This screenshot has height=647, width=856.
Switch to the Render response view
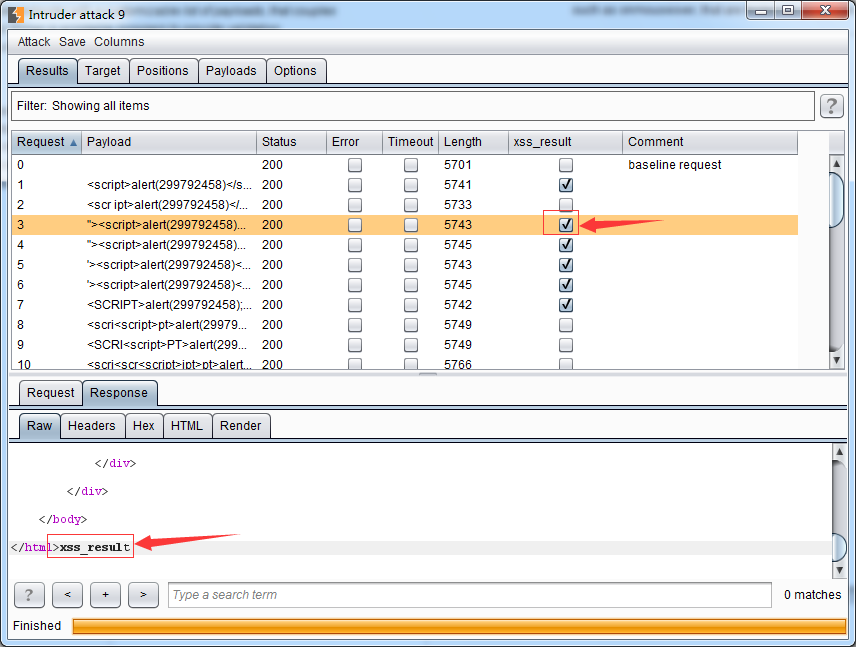tap(240, 426)
